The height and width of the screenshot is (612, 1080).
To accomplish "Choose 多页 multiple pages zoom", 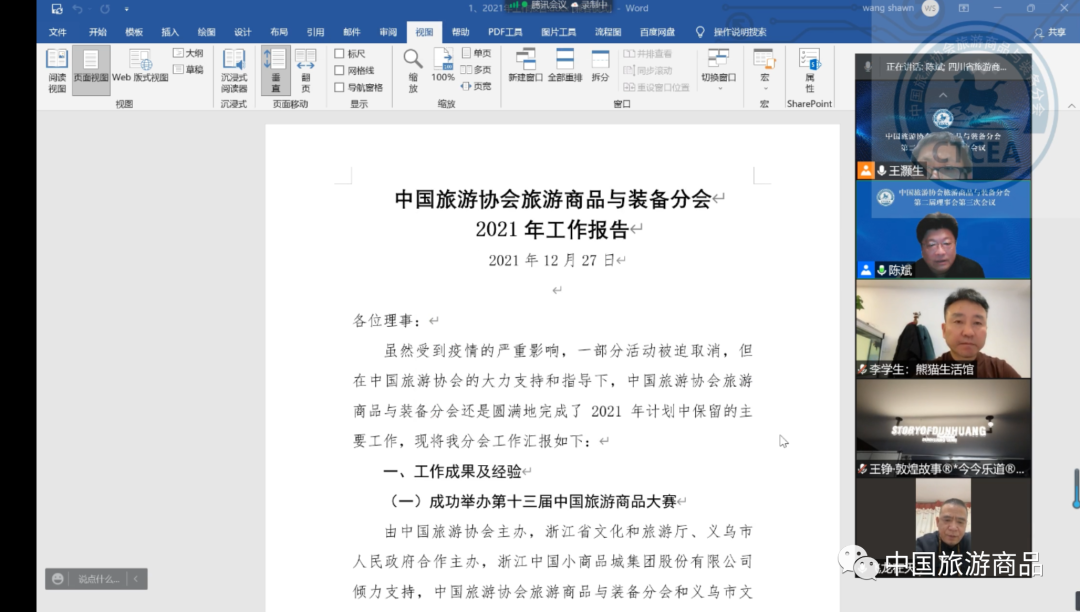I will point(476,70).
